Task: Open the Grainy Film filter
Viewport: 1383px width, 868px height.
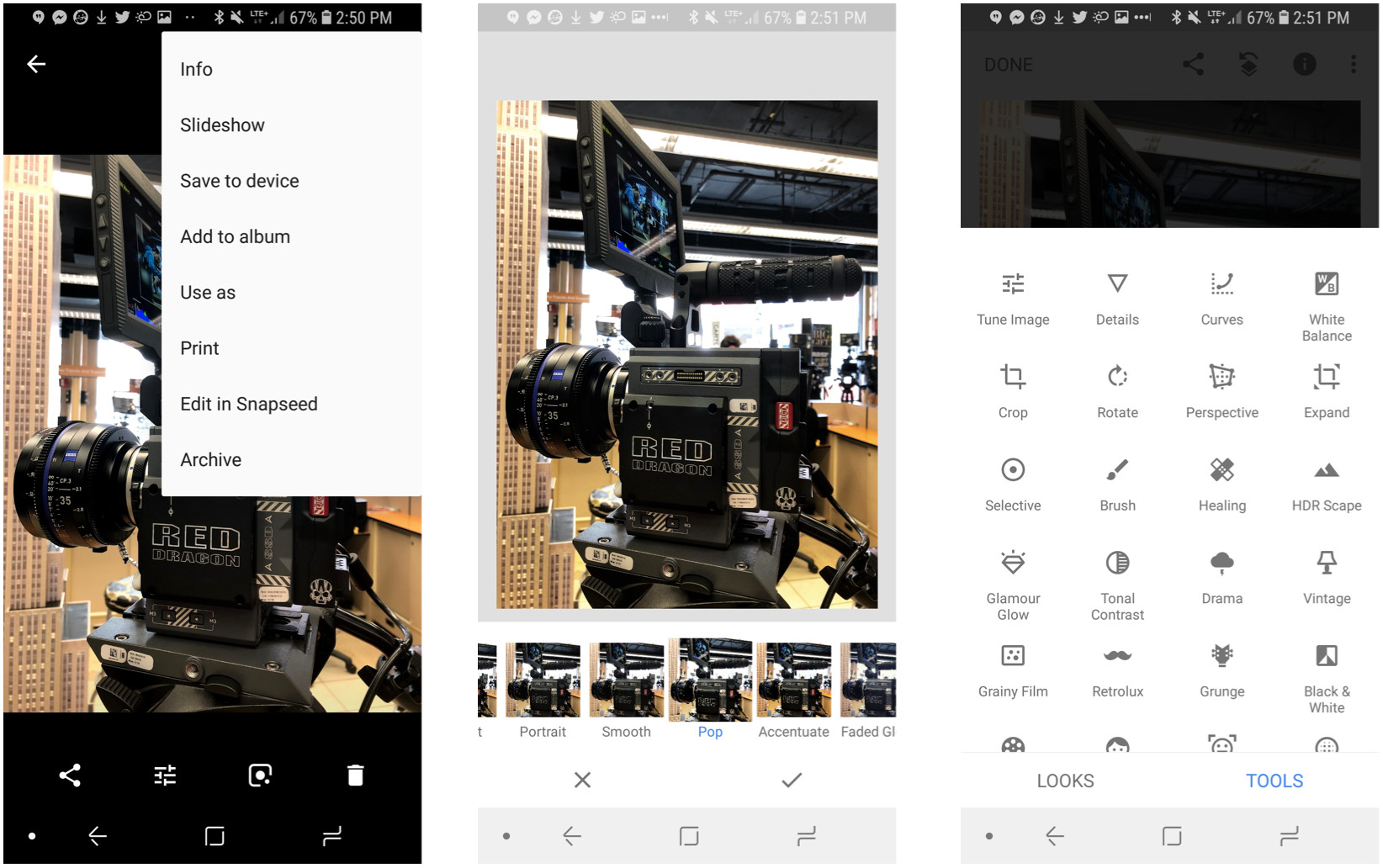Action: pos(1013,671)
